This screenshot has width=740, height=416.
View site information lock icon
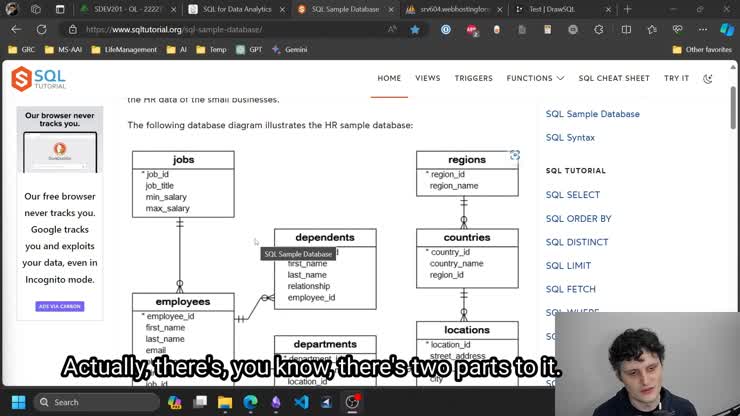point(73,29)
